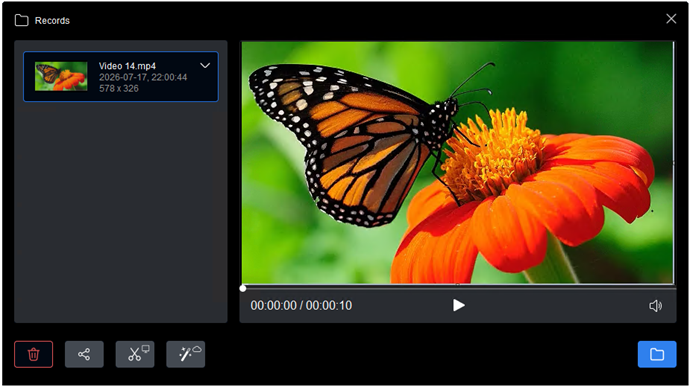This screenshot has width=690, height=387.
Task: Play the video preview
Action: [x=458, y=305]
